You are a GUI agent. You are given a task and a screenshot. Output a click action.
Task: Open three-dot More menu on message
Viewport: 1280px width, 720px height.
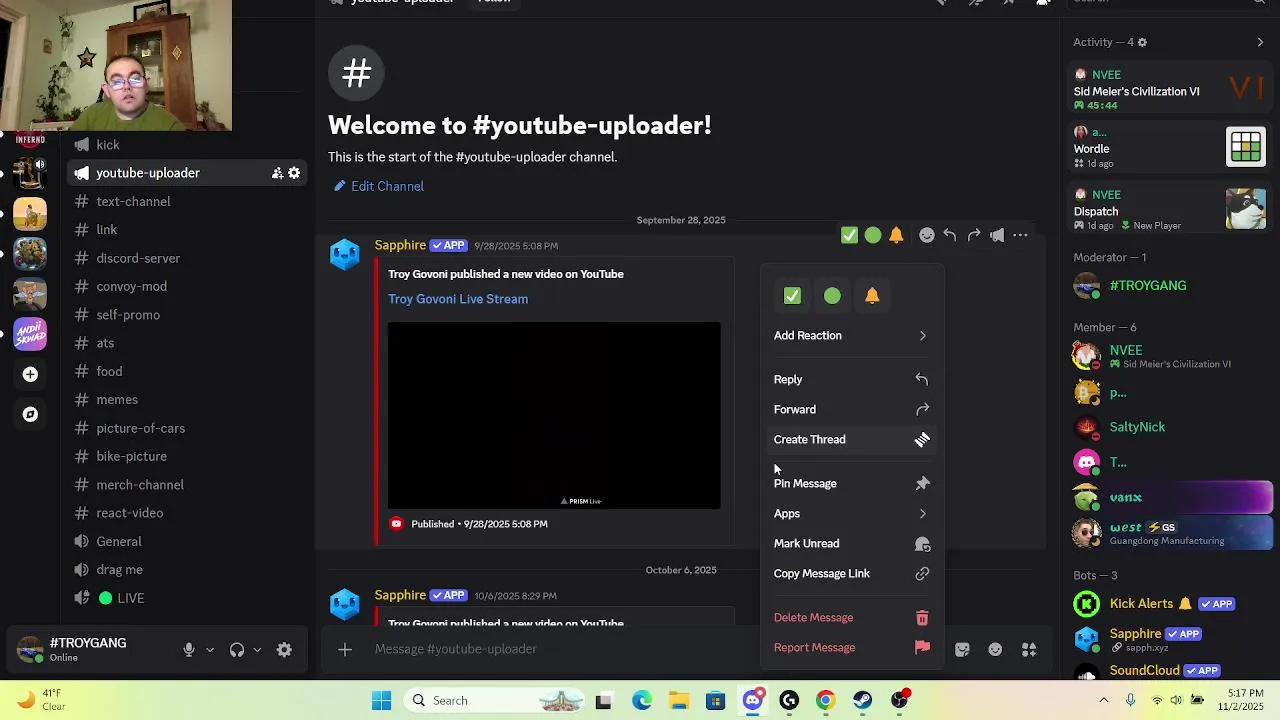click(1020, 235)
